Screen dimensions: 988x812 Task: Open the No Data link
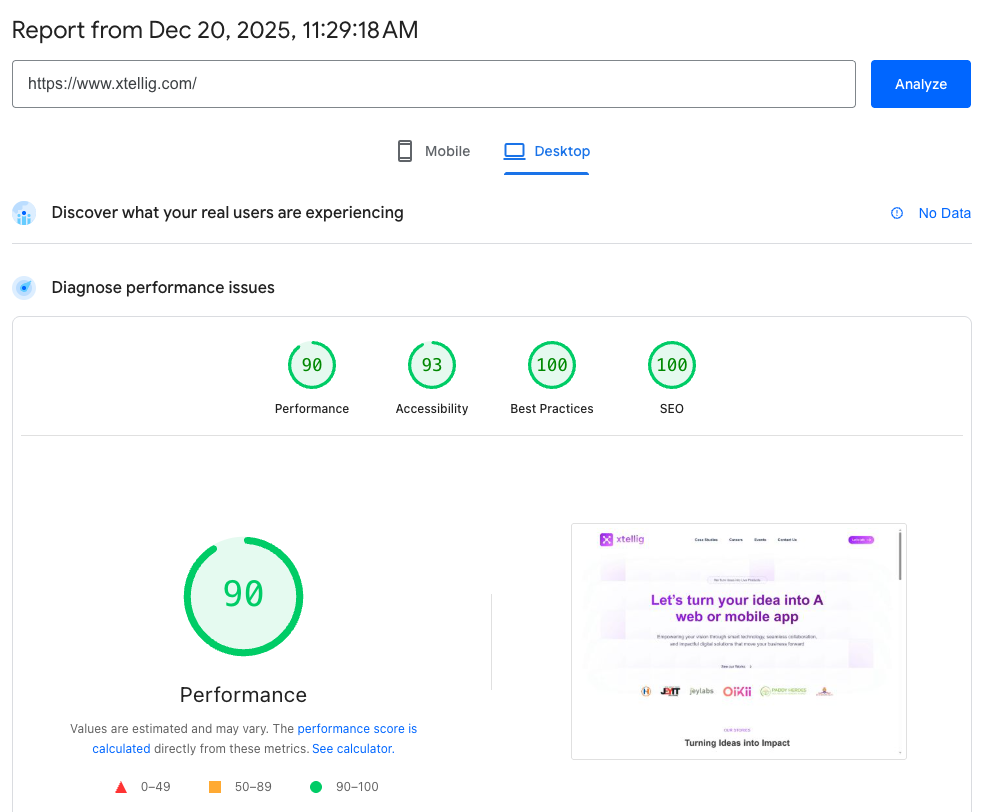point(942,213)
